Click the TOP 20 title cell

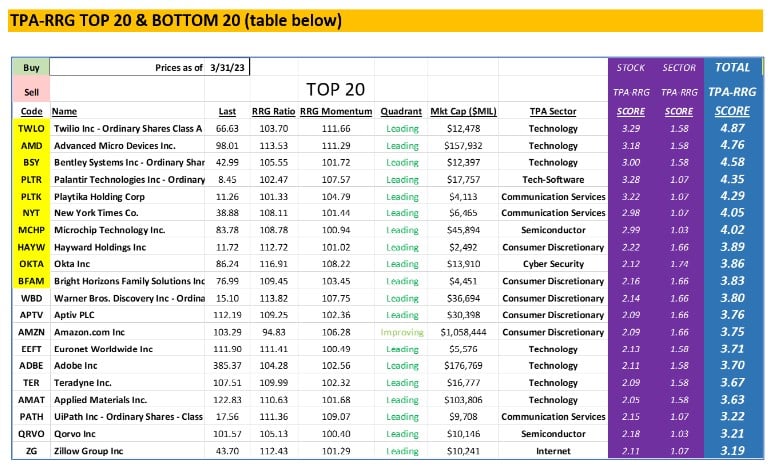[x=335, y=90]
